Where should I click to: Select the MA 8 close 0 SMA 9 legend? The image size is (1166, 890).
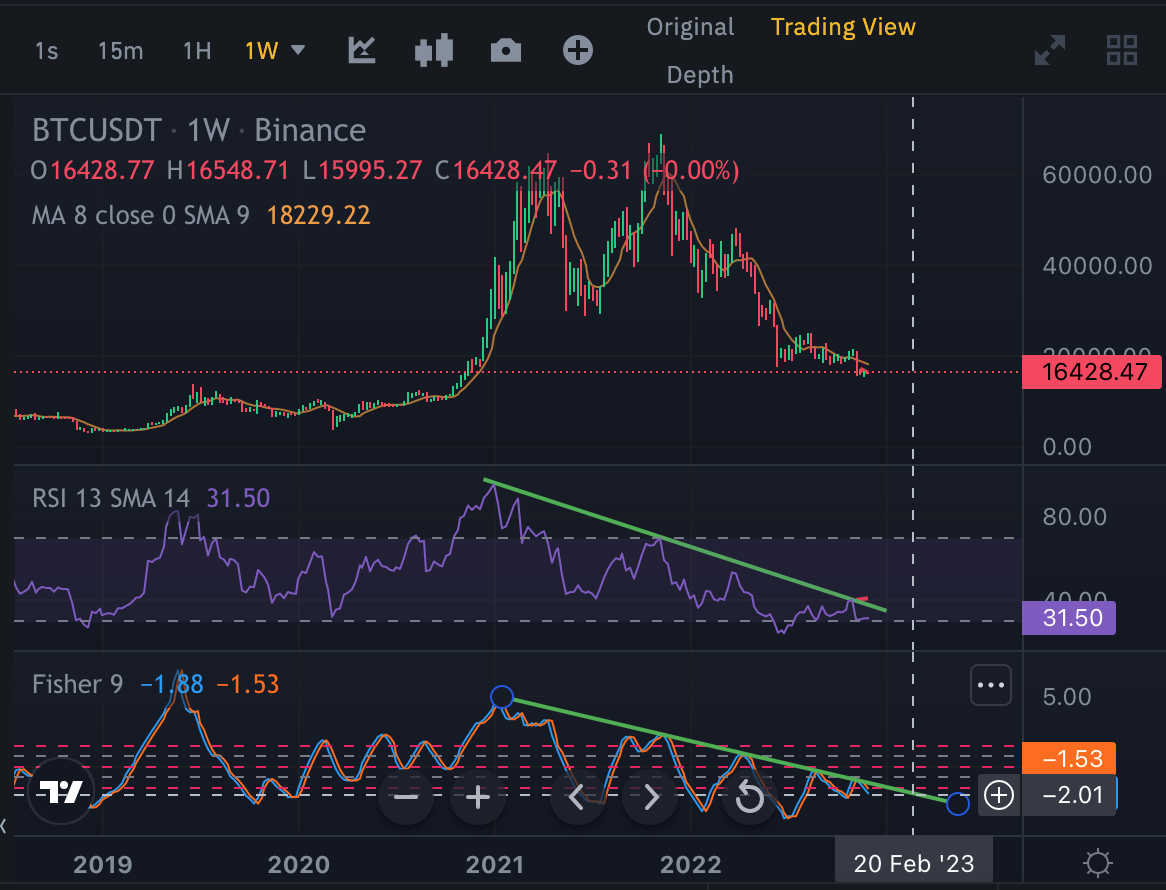141,216
